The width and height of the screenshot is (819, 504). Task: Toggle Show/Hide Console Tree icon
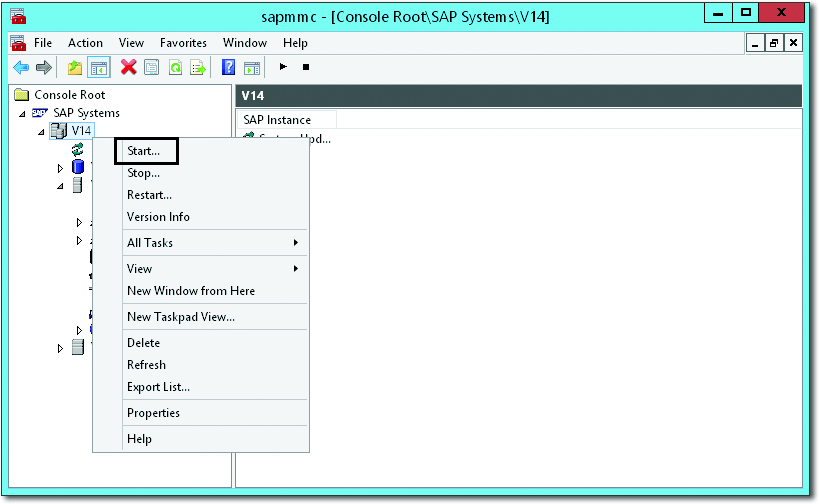[x=99, y=67]
